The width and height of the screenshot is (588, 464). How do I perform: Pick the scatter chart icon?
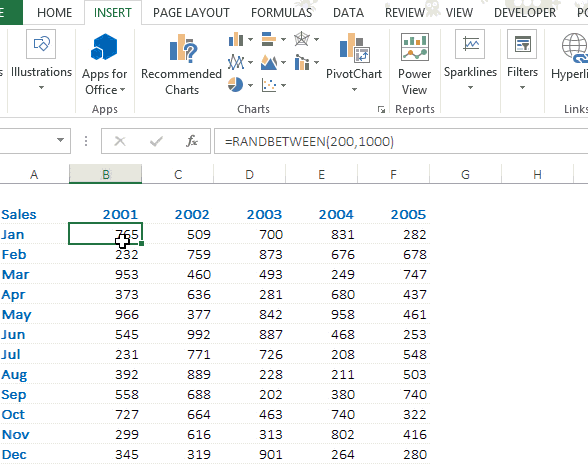click(x=268, y=85)
